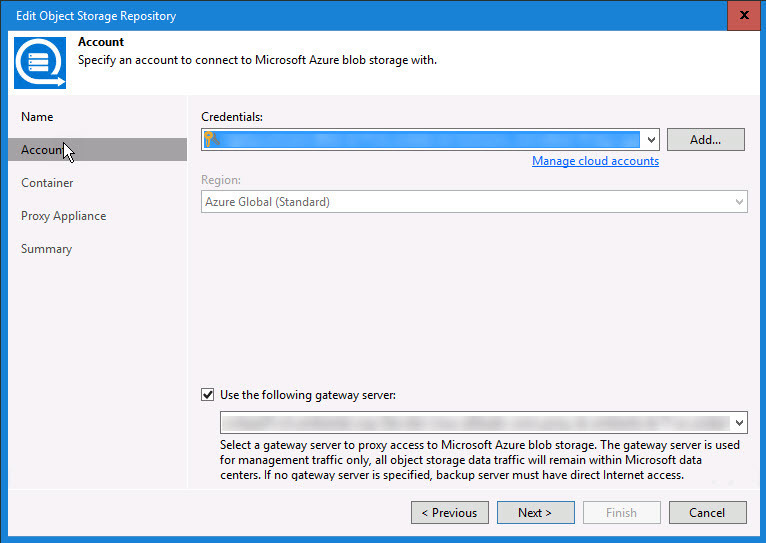Close the Edit Object Storage Repository dialog

pyautogui.click(x=744, y=15)
